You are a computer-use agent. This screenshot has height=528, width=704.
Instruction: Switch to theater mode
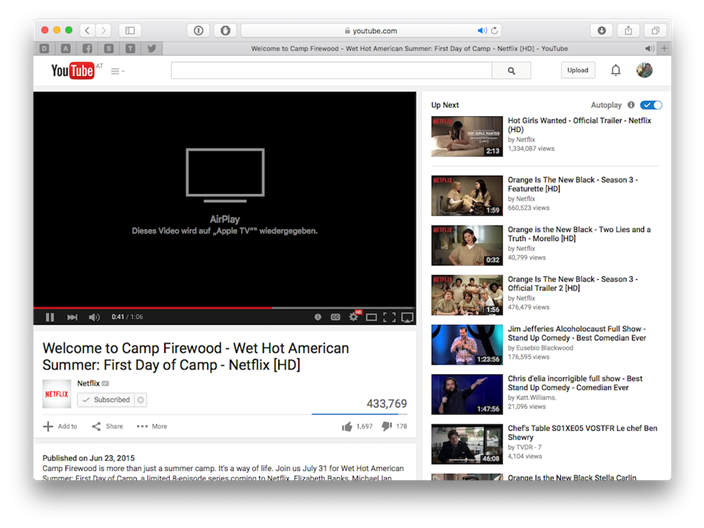[x=371, y=317]
